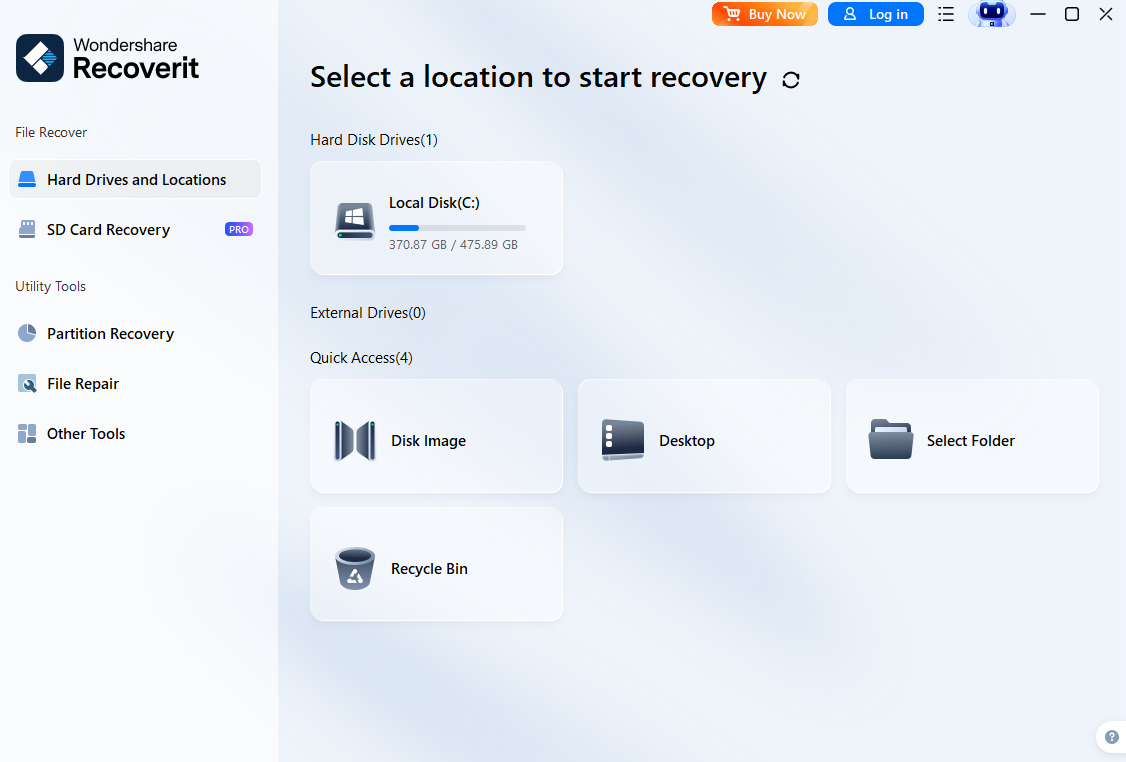This screenshot has height=762, width=1126.
Task: Click the Disk Image icon
Action: 355,440
